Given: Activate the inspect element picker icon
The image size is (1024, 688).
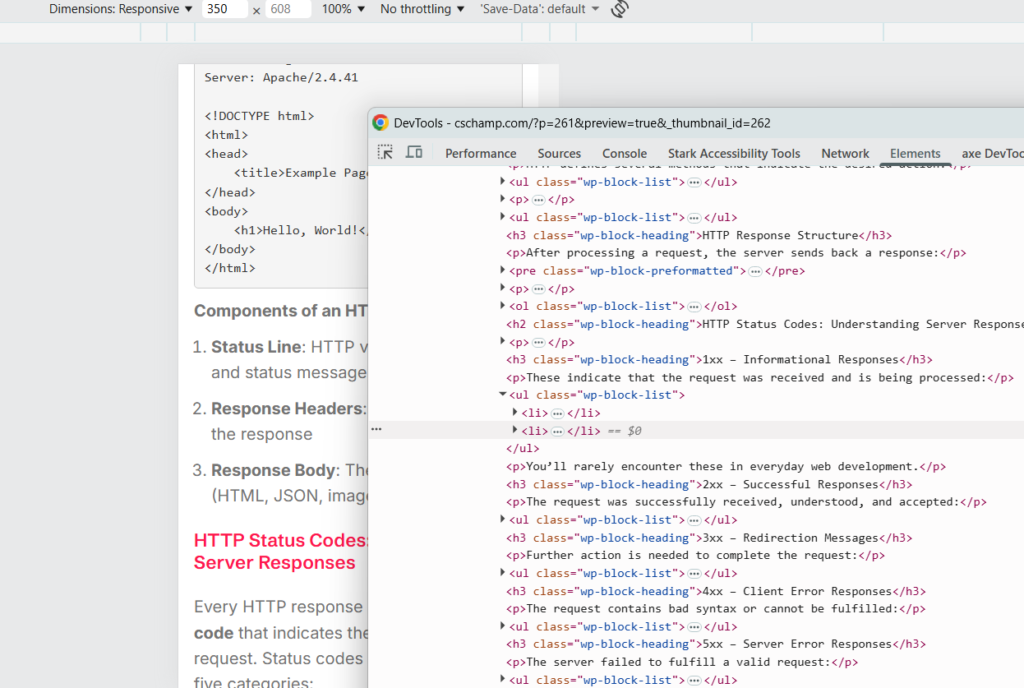Looking at the screenshot, I should pyautogui.click(x=385, y=152).
